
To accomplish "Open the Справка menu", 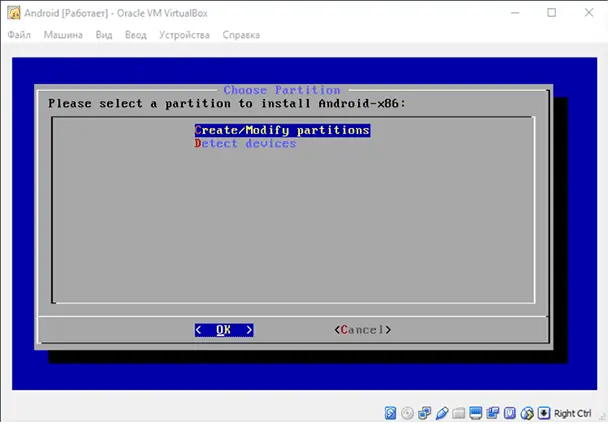I will click(241, 35).
